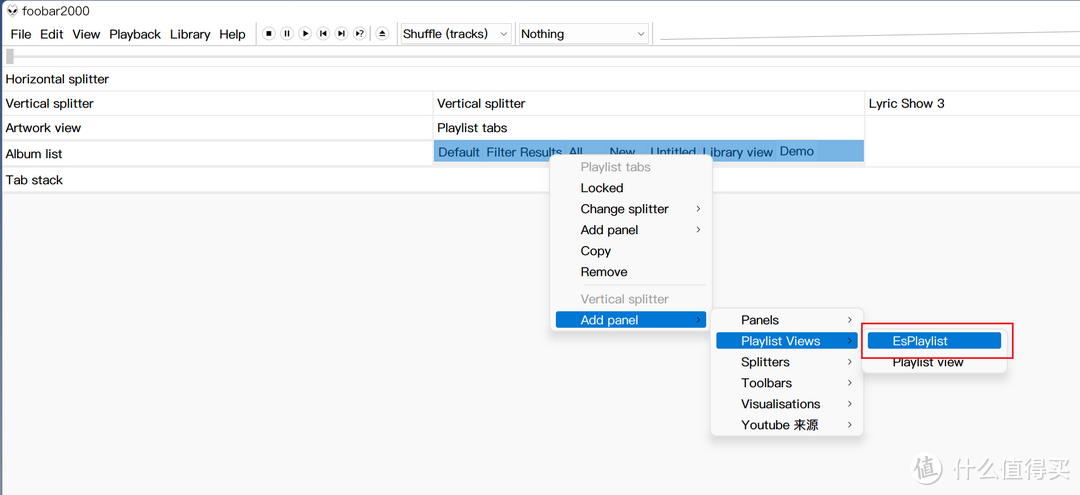
Task: Open the Edit menu
Action: pyautogui.click(x=52, y=34)
